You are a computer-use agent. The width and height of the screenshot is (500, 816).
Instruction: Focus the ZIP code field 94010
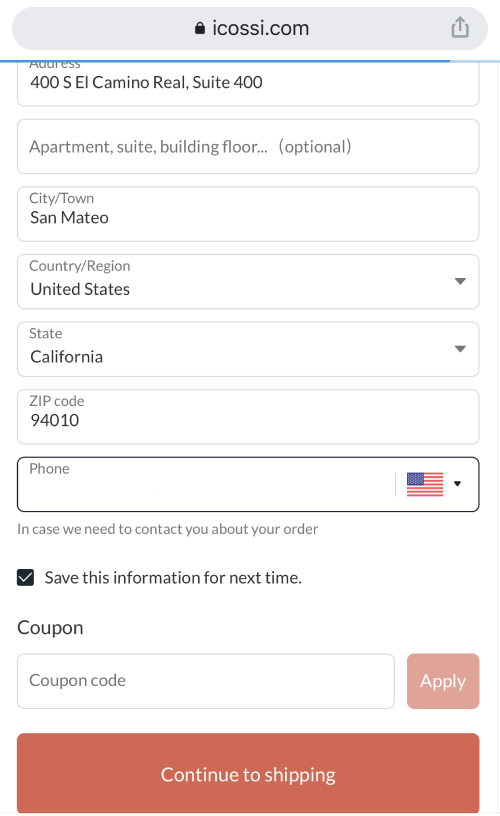pos(248,417)
